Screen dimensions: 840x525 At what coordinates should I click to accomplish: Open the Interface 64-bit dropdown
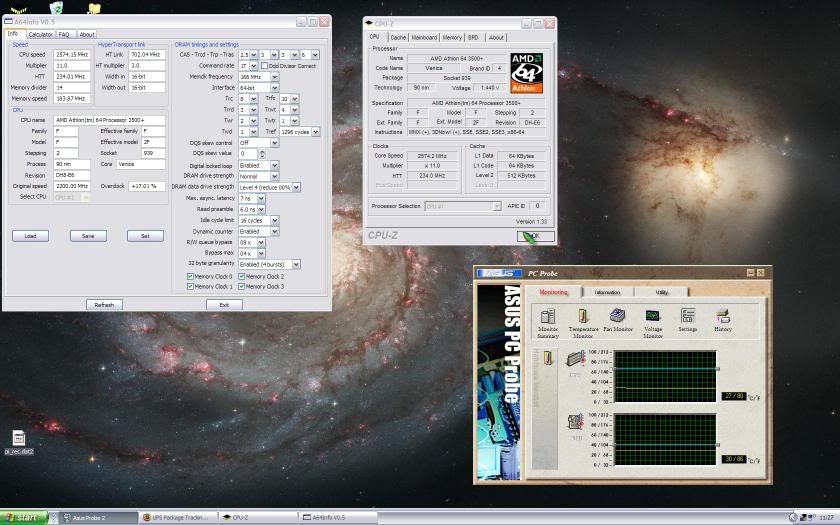[x=274, y=88]
